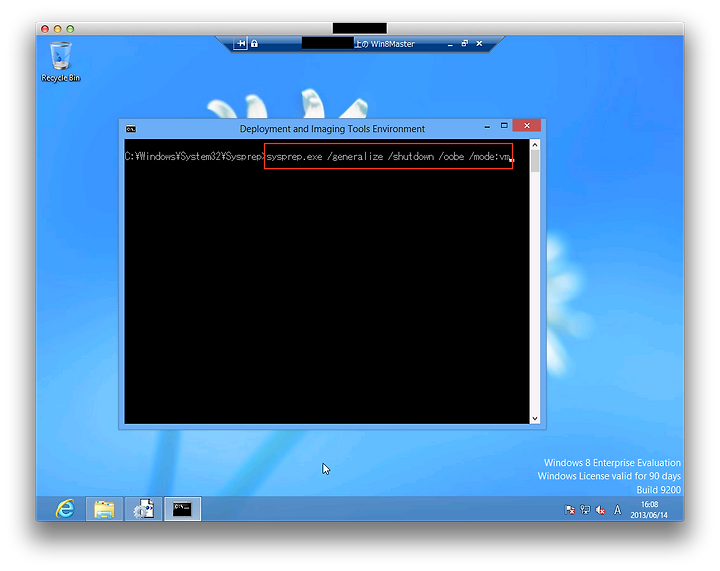Open the command prompt window system menu icon
Image resolution: width=720 pixels, height=571 pixels.
pyautogui.click(x=131, y=129)
